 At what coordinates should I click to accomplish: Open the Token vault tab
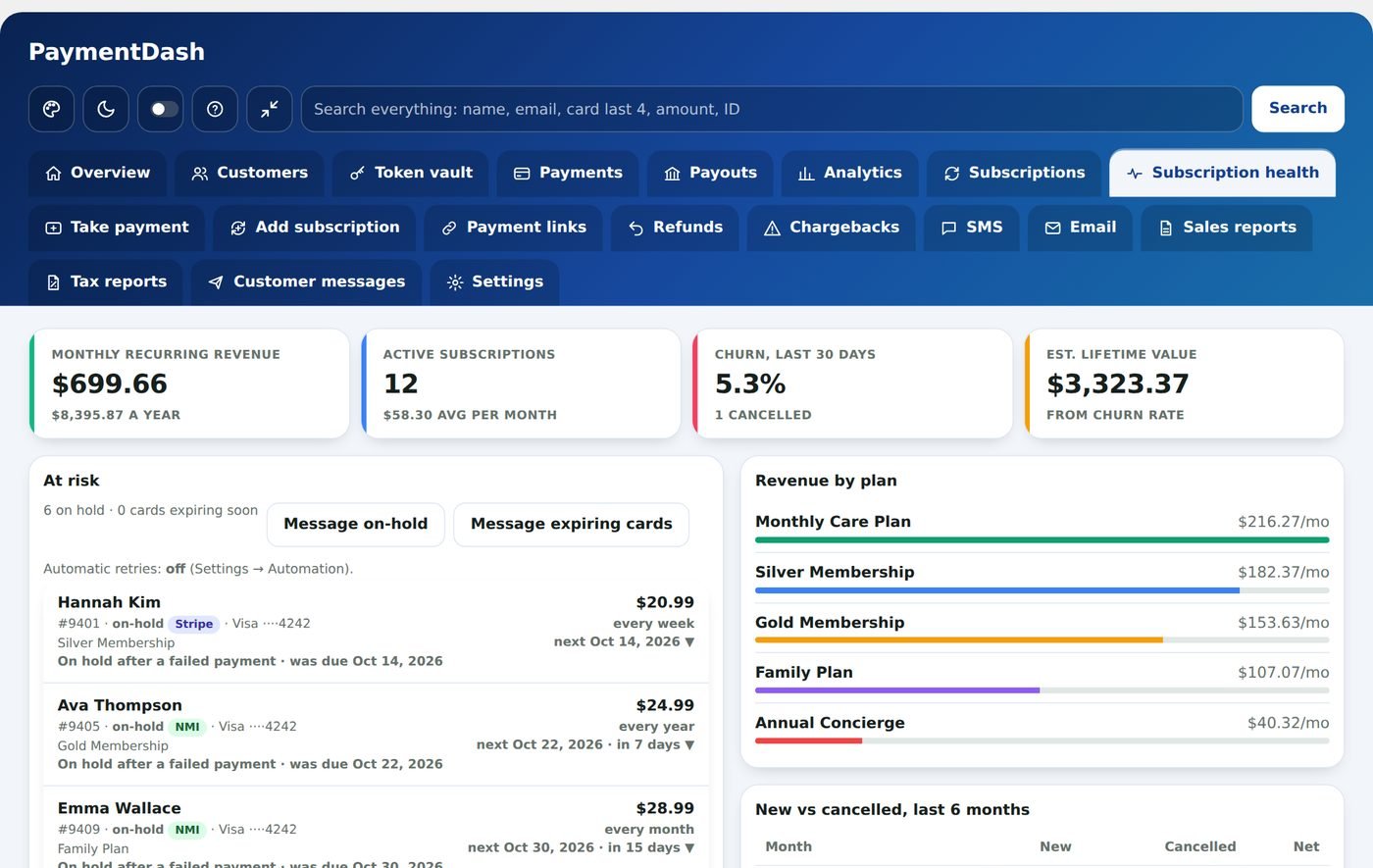pos(411,173)
